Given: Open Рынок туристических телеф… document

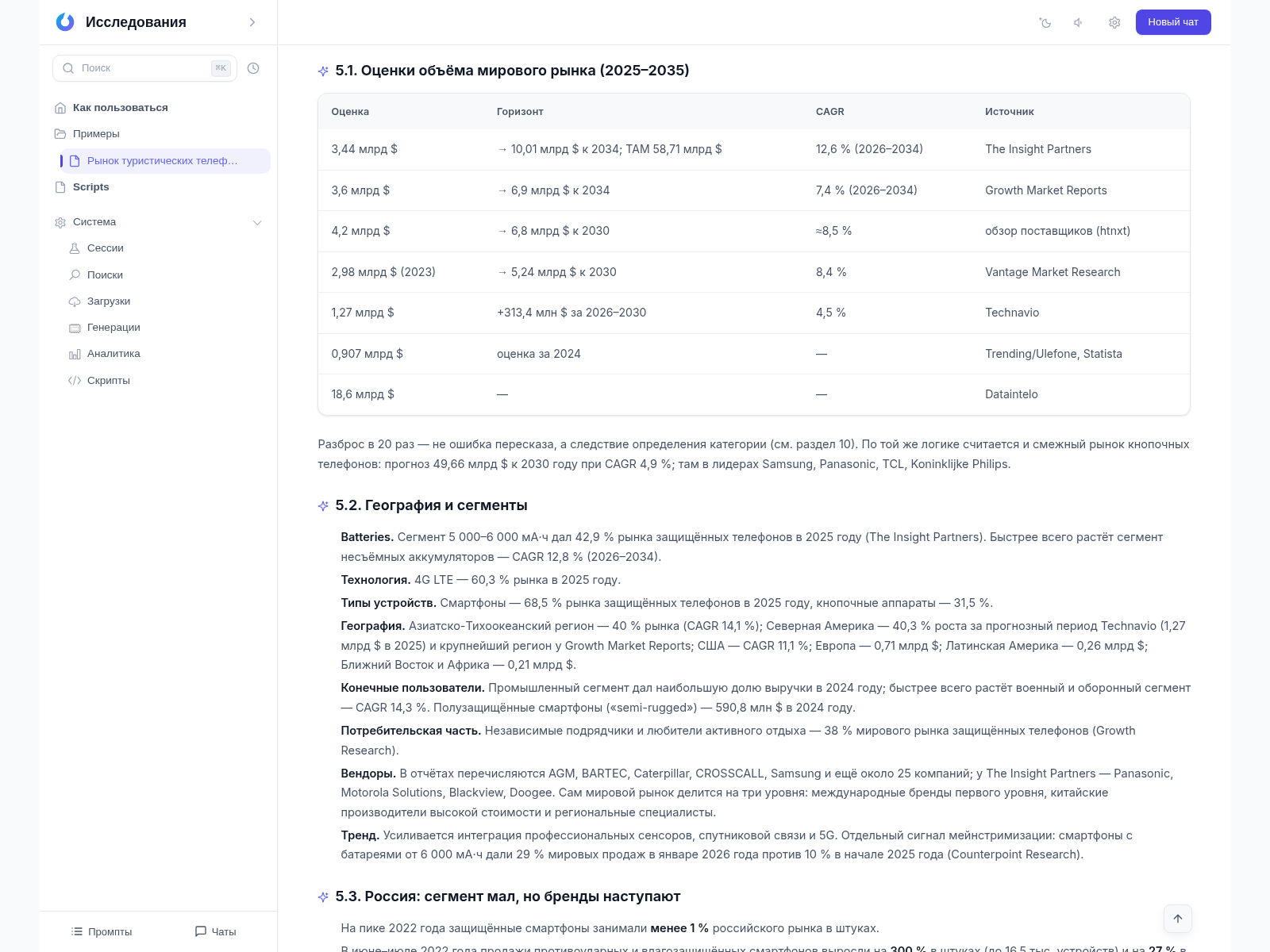Looking at the screenshot, I should [x=165, y=161].
